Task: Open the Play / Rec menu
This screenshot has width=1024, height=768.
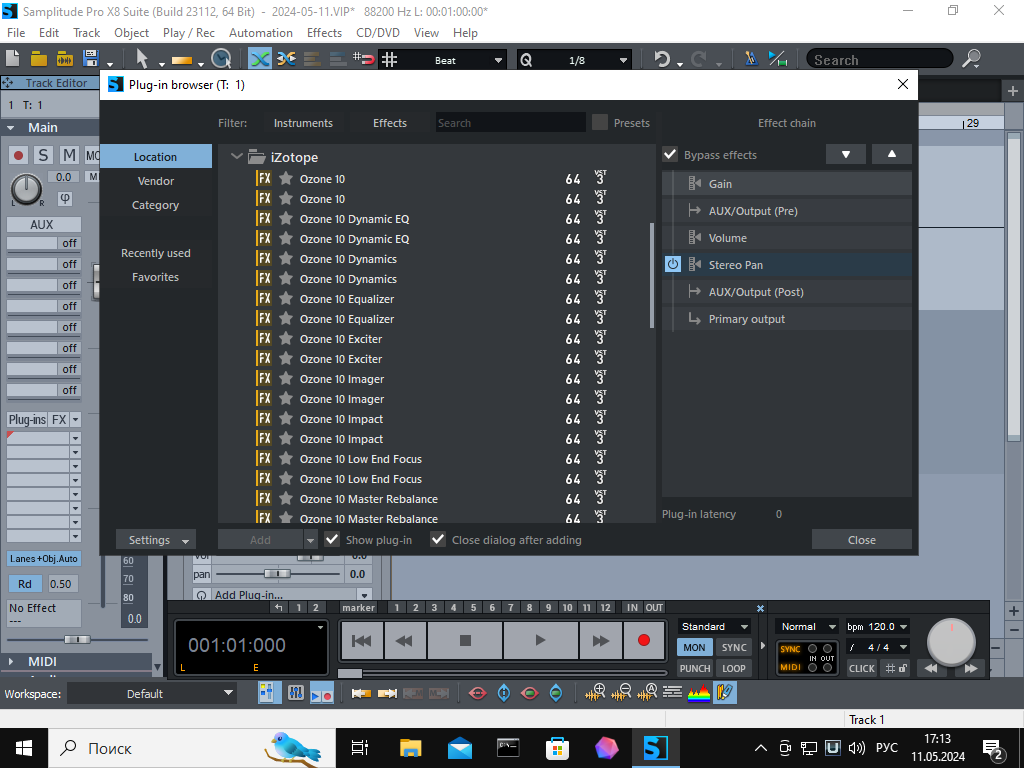Action: click(x=189, y=33)
